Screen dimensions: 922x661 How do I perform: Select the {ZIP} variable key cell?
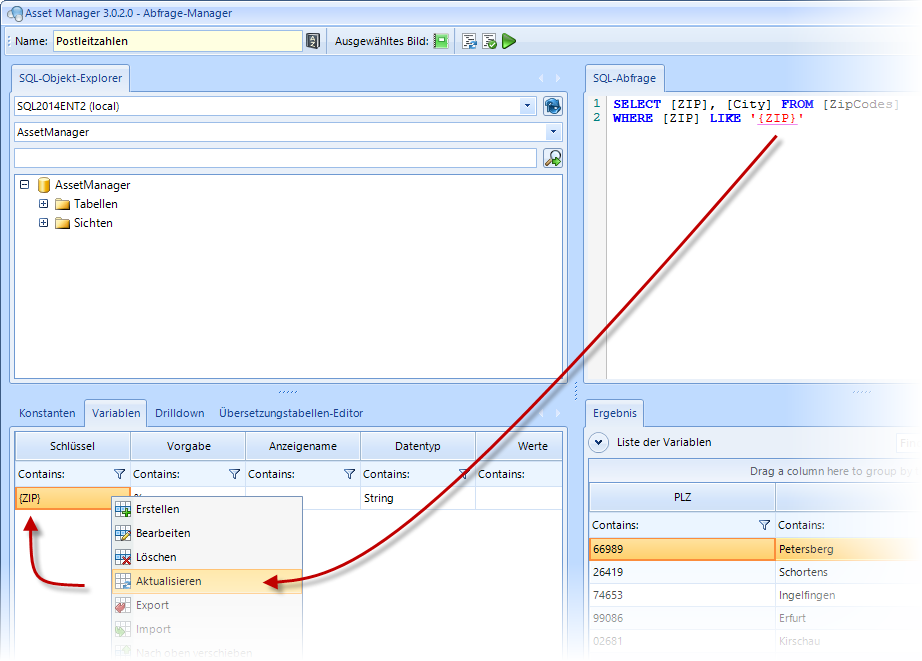click(x=72, y=498)
